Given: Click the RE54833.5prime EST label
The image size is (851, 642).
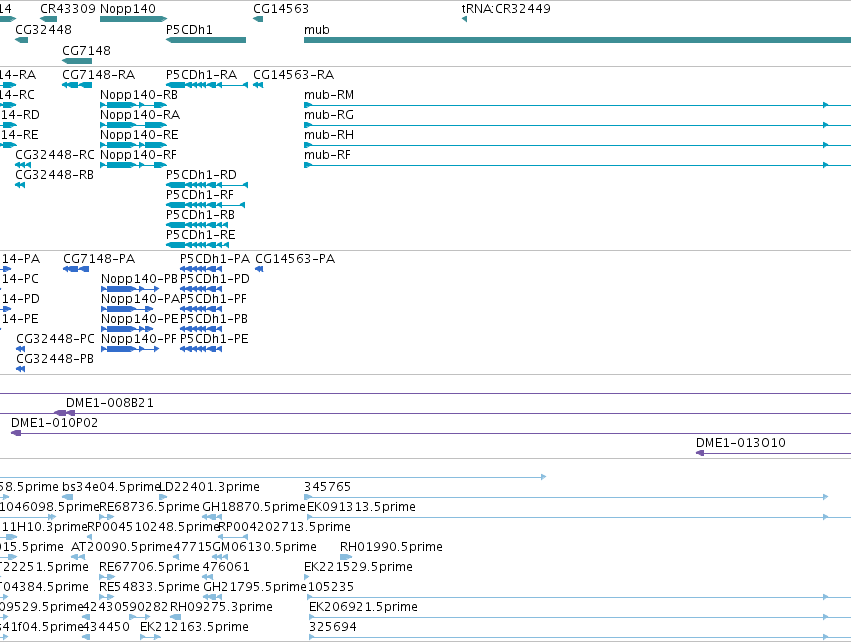Looking at the screenshot, I should point(149,588).
